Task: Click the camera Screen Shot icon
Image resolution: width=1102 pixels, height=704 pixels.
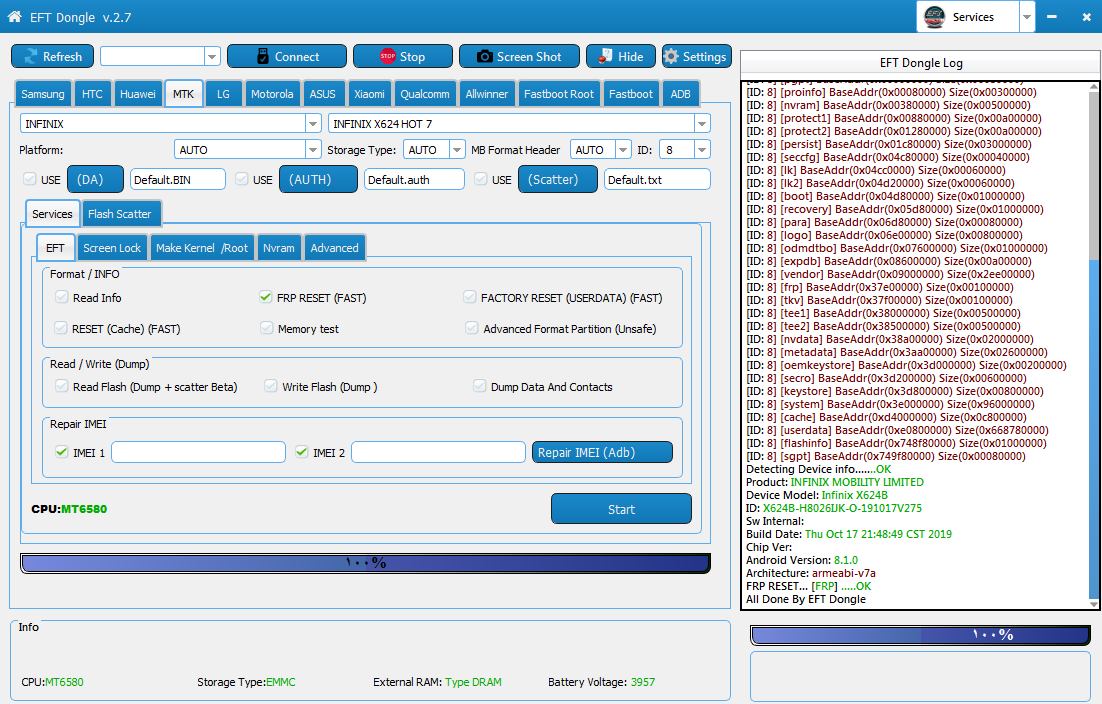Action: click(x=484, y=56)
